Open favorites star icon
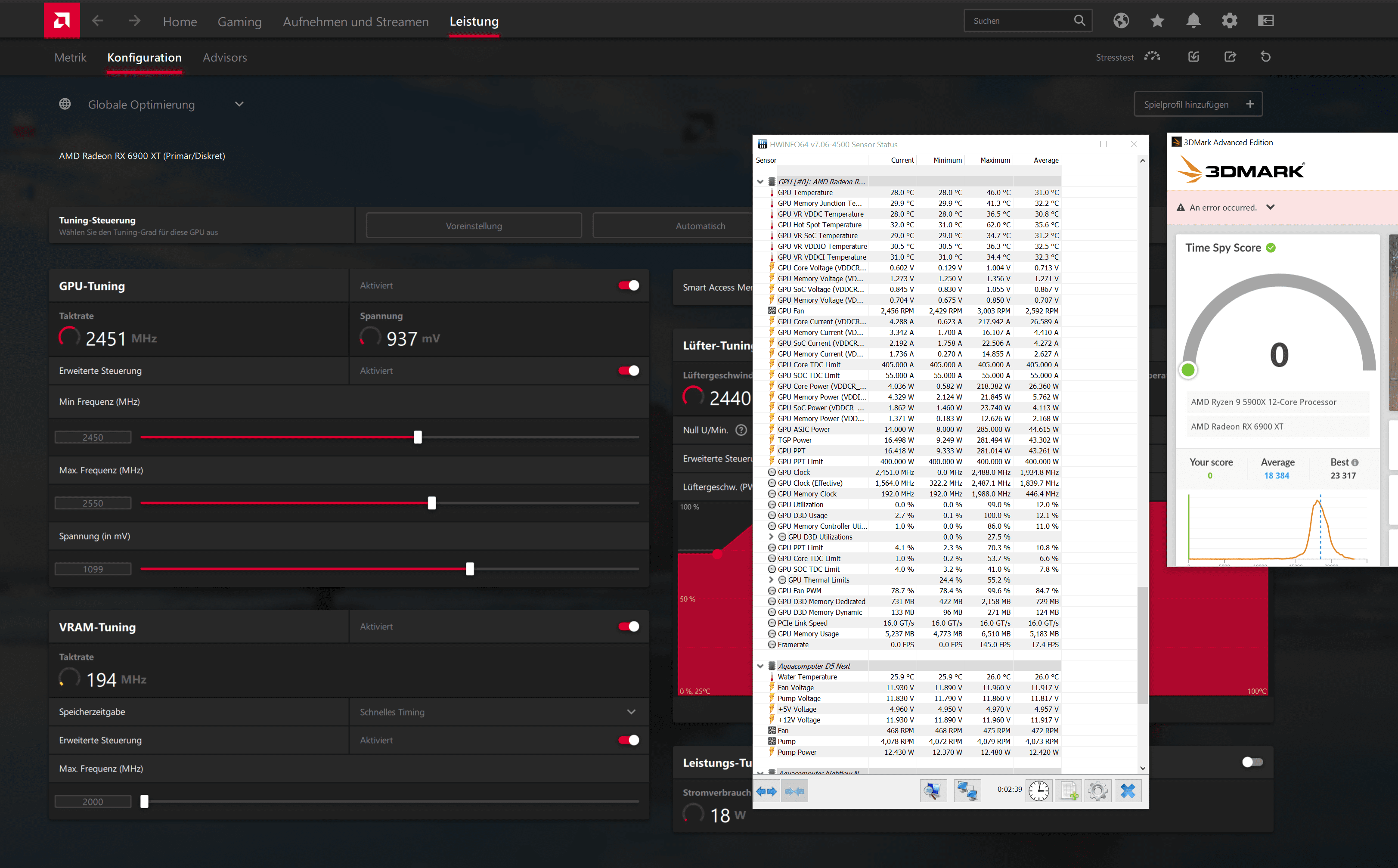 (1157, 21)
